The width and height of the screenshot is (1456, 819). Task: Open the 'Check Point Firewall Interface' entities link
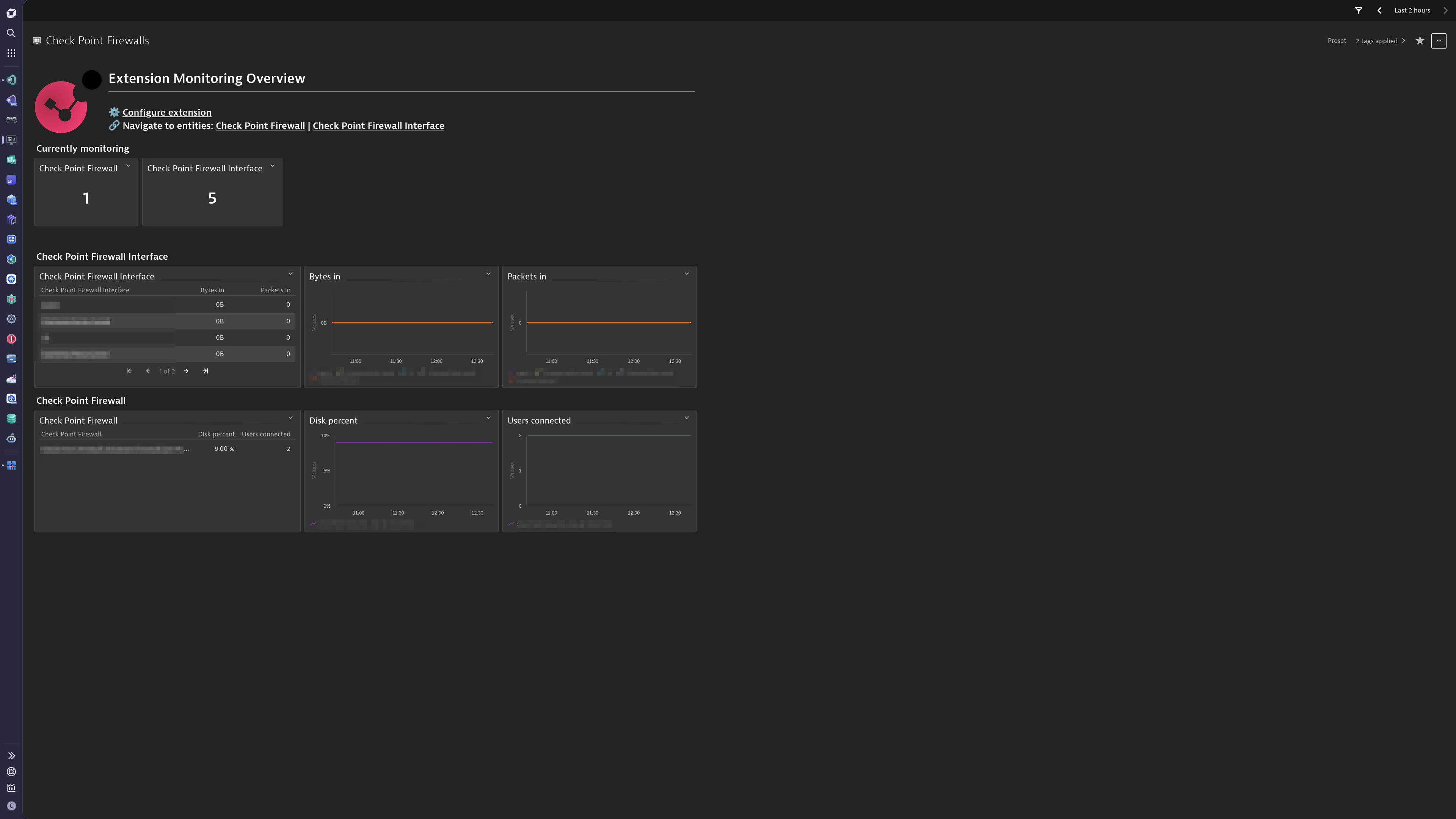(x=378, y=126)
